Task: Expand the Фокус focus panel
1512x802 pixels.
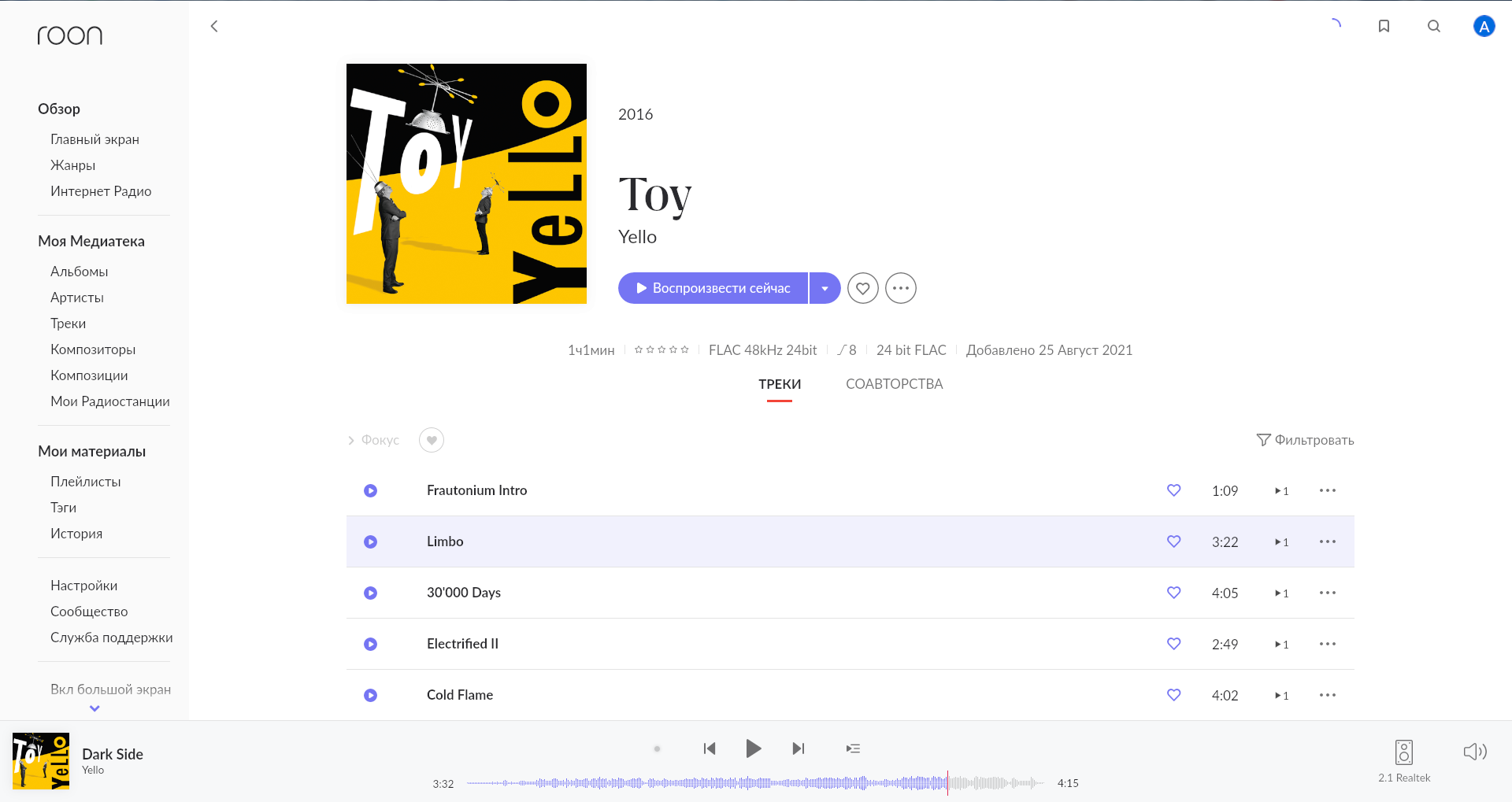Action: tap(374, 440)
